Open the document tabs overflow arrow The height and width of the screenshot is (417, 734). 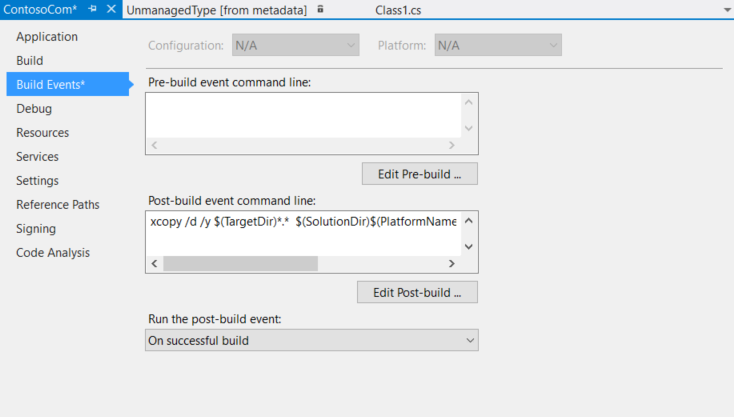[x=725, y=9]
